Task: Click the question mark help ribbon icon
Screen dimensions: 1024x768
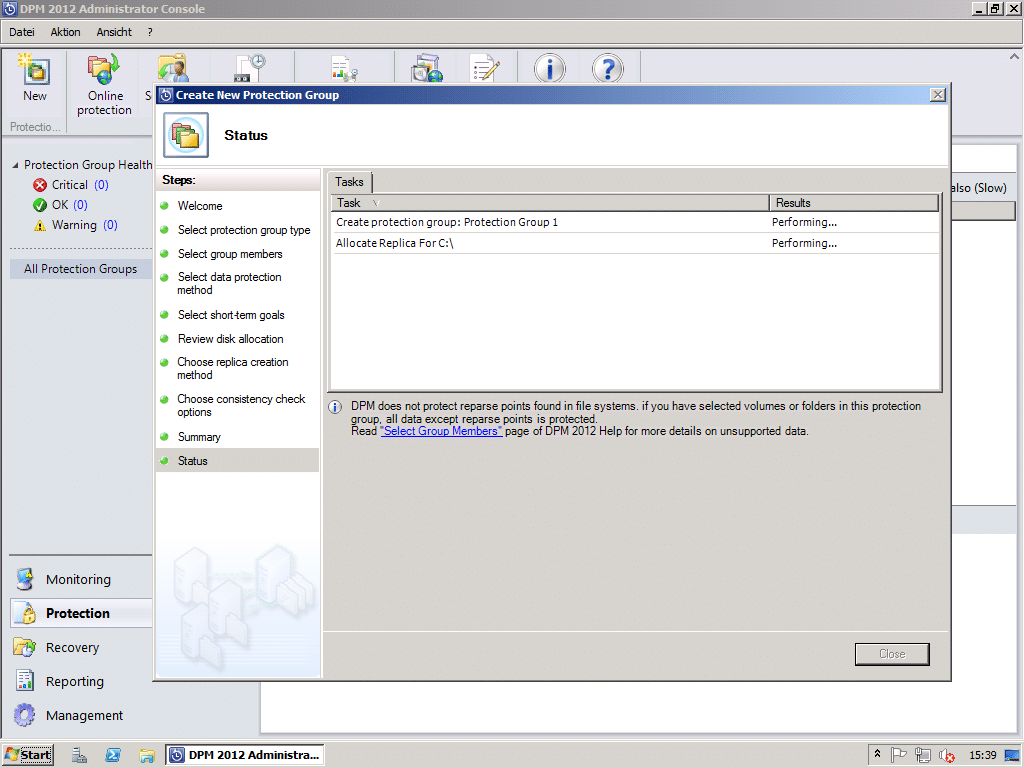Action: coord(607,68)
